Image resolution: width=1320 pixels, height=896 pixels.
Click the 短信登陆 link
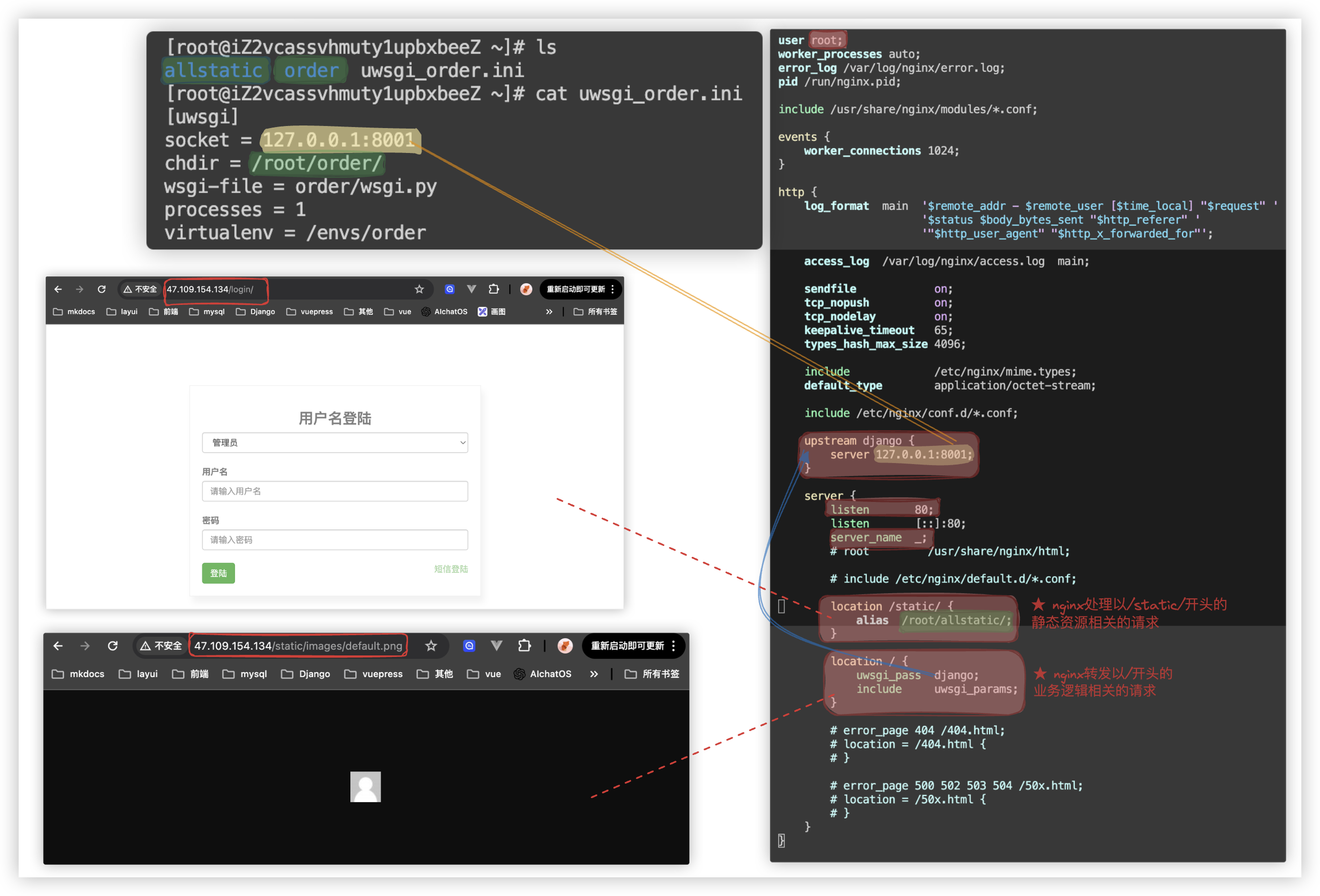coord(451,569)
